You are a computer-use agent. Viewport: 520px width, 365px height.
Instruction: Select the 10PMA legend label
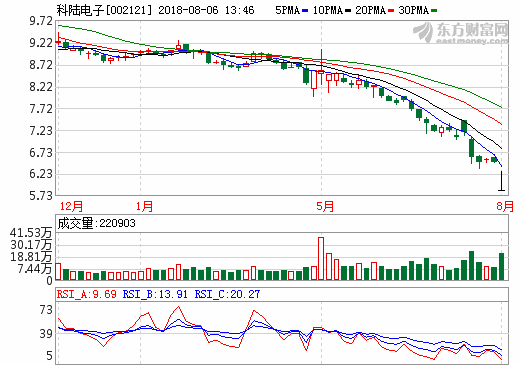point(327,10)
